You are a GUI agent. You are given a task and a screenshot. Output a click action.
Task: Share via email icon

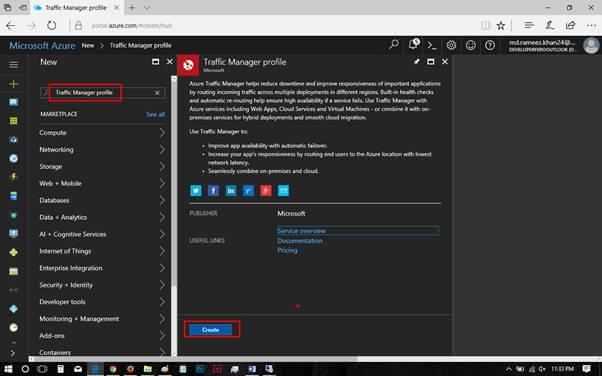(283, 190)
